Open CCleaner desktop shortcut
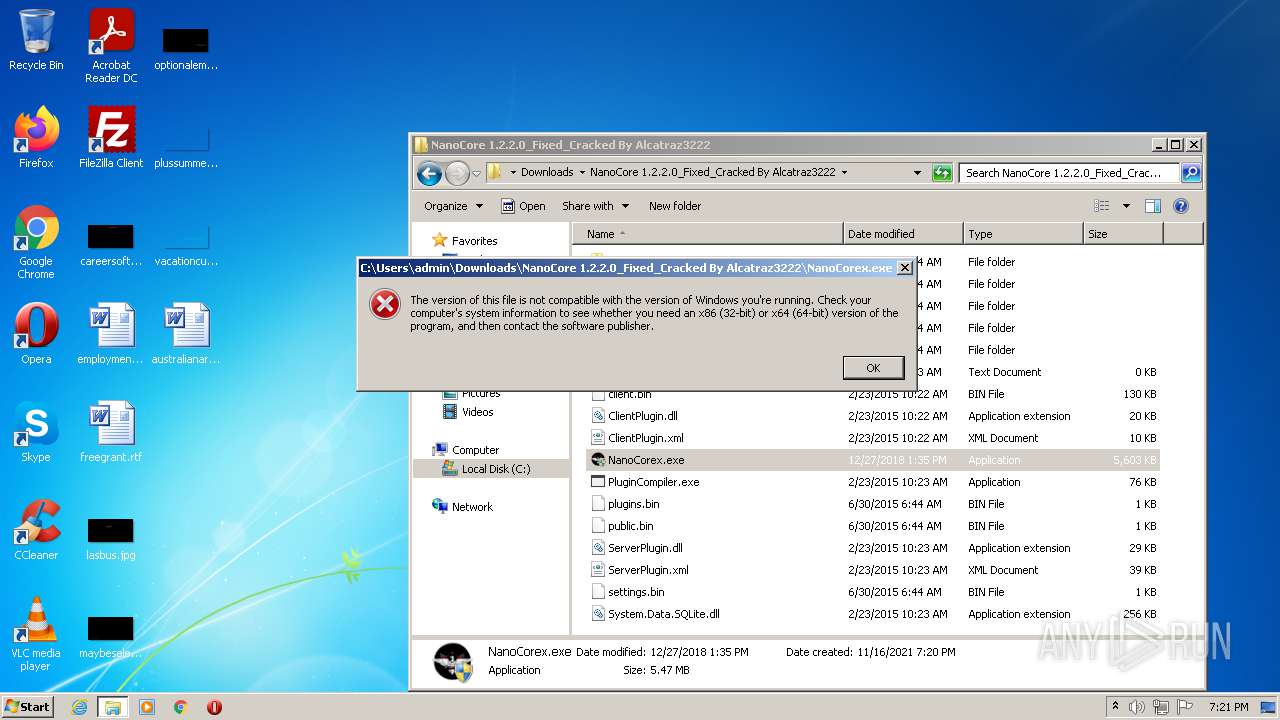This screenshot has width=1280, height=720. click(36, 530)
